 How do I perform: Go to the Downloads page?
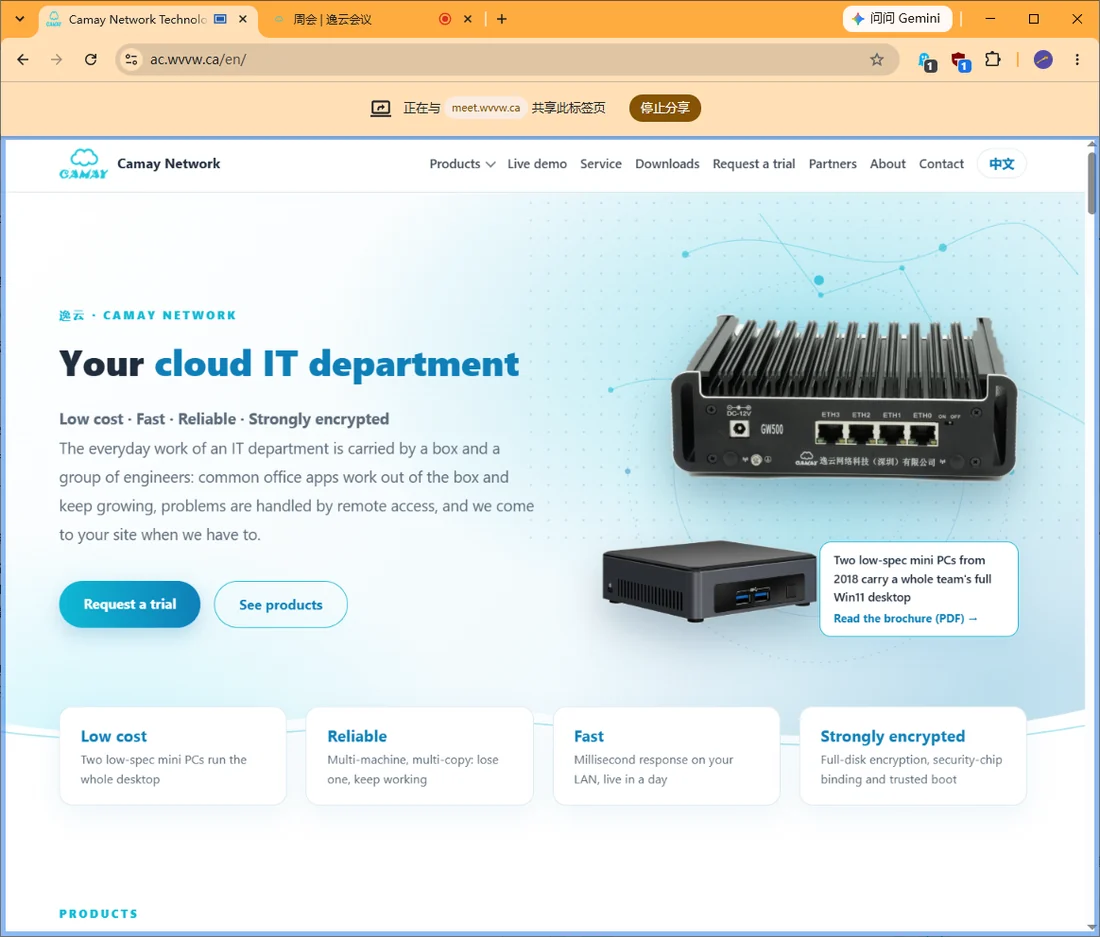coord(667,164)
